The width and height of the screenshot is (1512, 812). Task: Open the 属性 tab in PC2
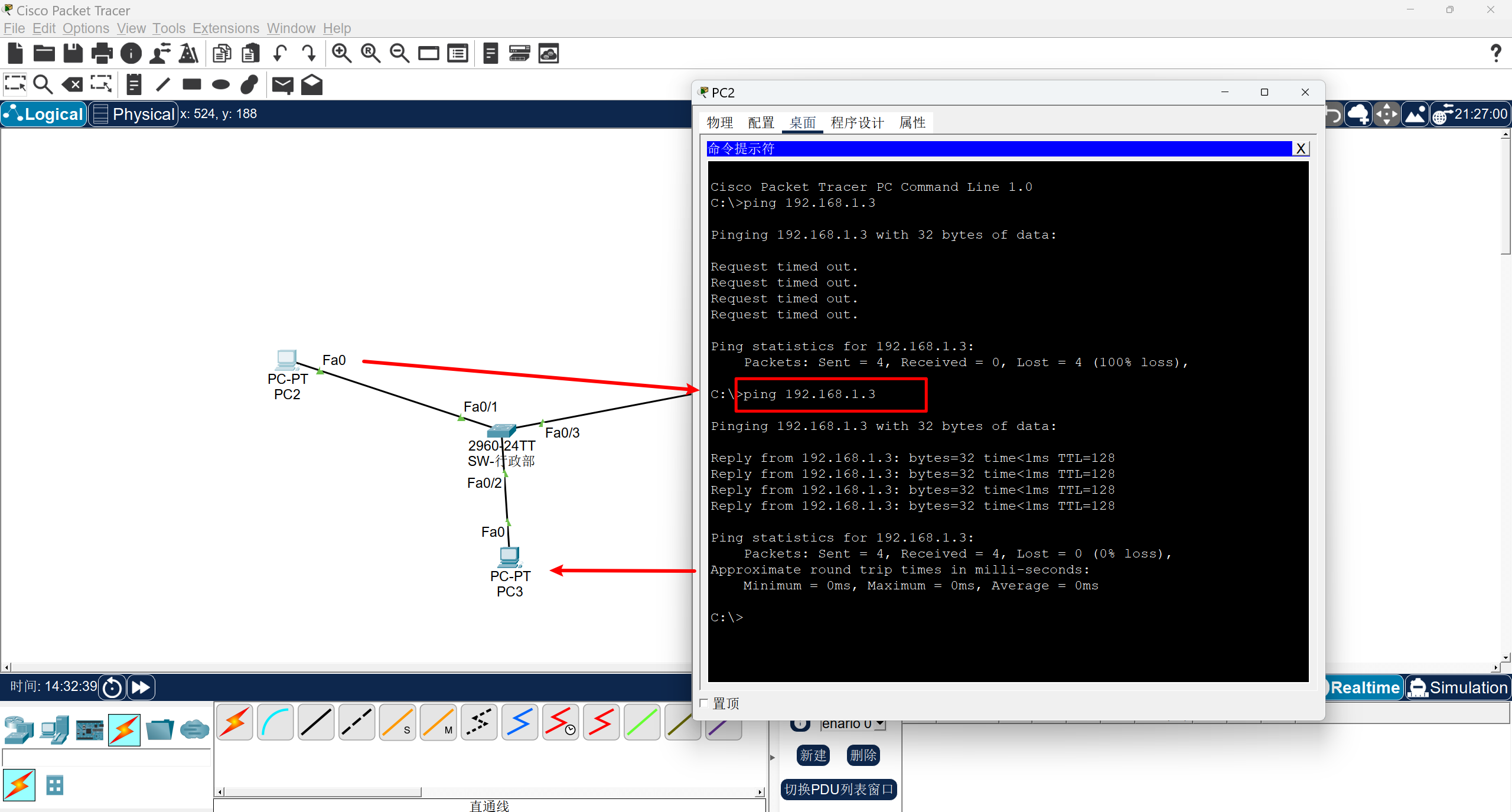[x=913, y=123]
